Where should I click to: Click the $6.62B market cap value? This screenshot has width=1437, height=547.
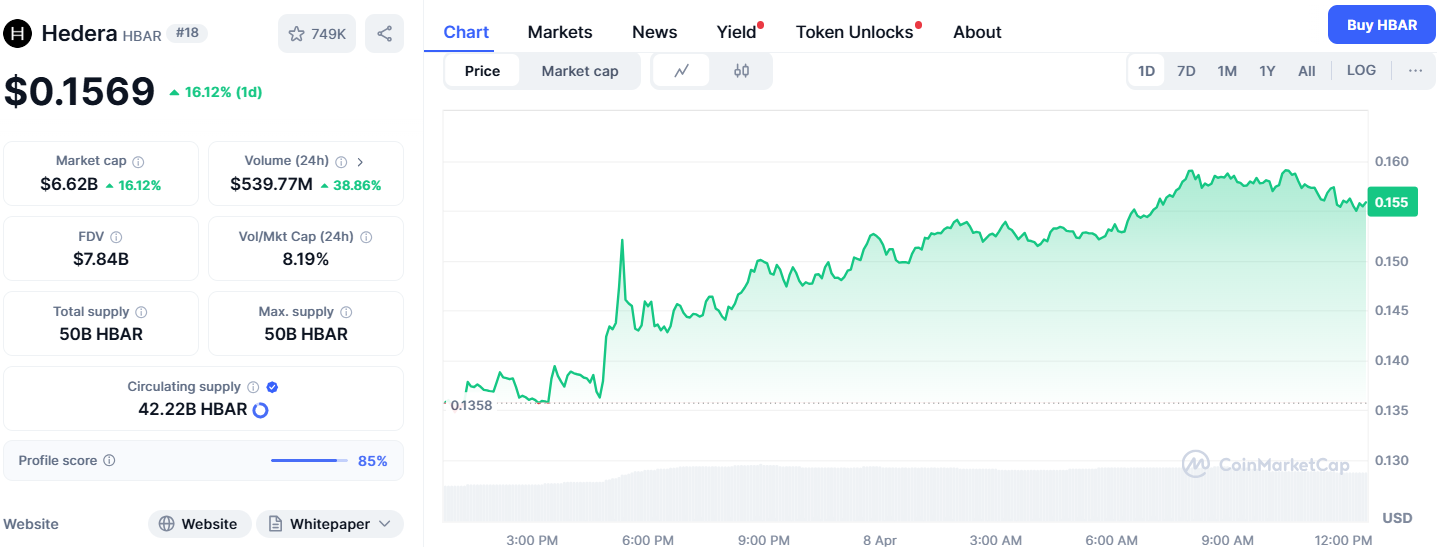coord(69,184)
